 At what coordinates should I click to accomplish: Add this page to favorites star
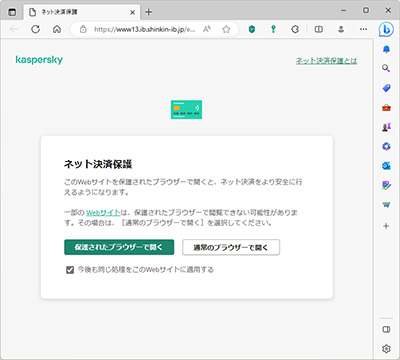click(x=226, y=29)
